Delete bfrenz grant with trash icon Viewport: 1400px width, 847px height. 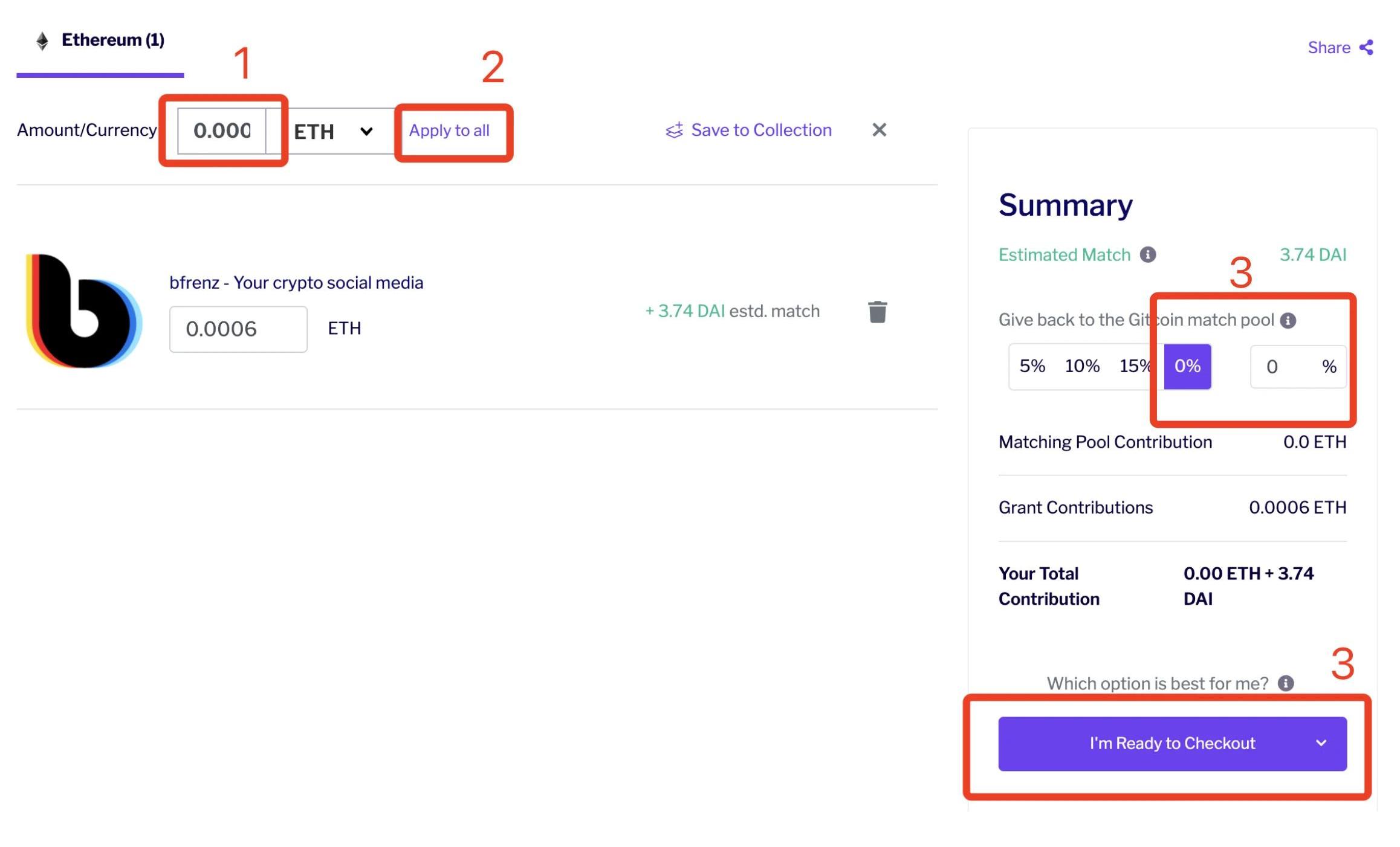click(x=877, y=312)
